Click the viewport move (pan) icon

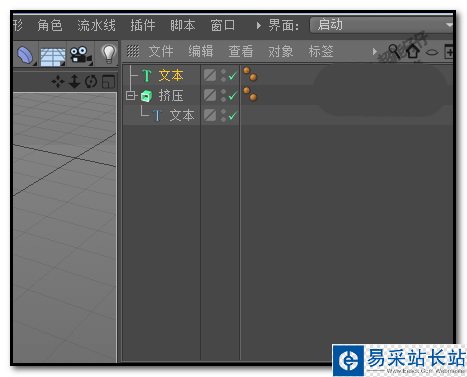pyautogui.click(x=58, y=82)
